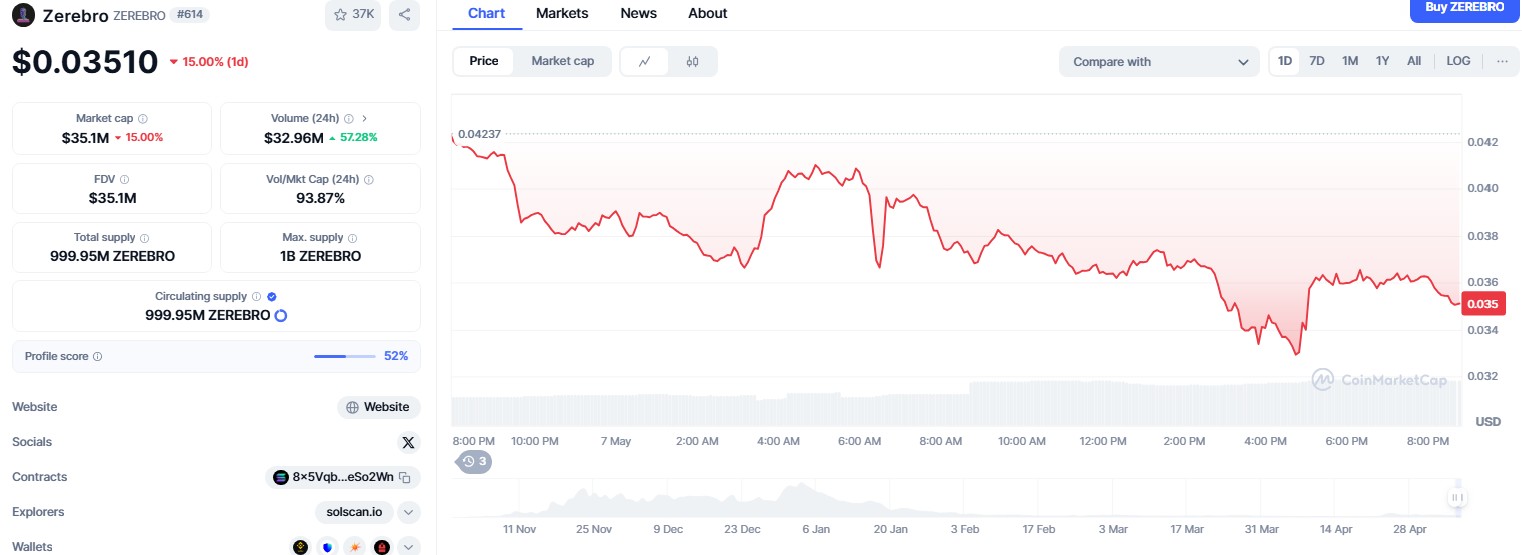
Task: Select the line chart view icon
Action: point(645,62)
